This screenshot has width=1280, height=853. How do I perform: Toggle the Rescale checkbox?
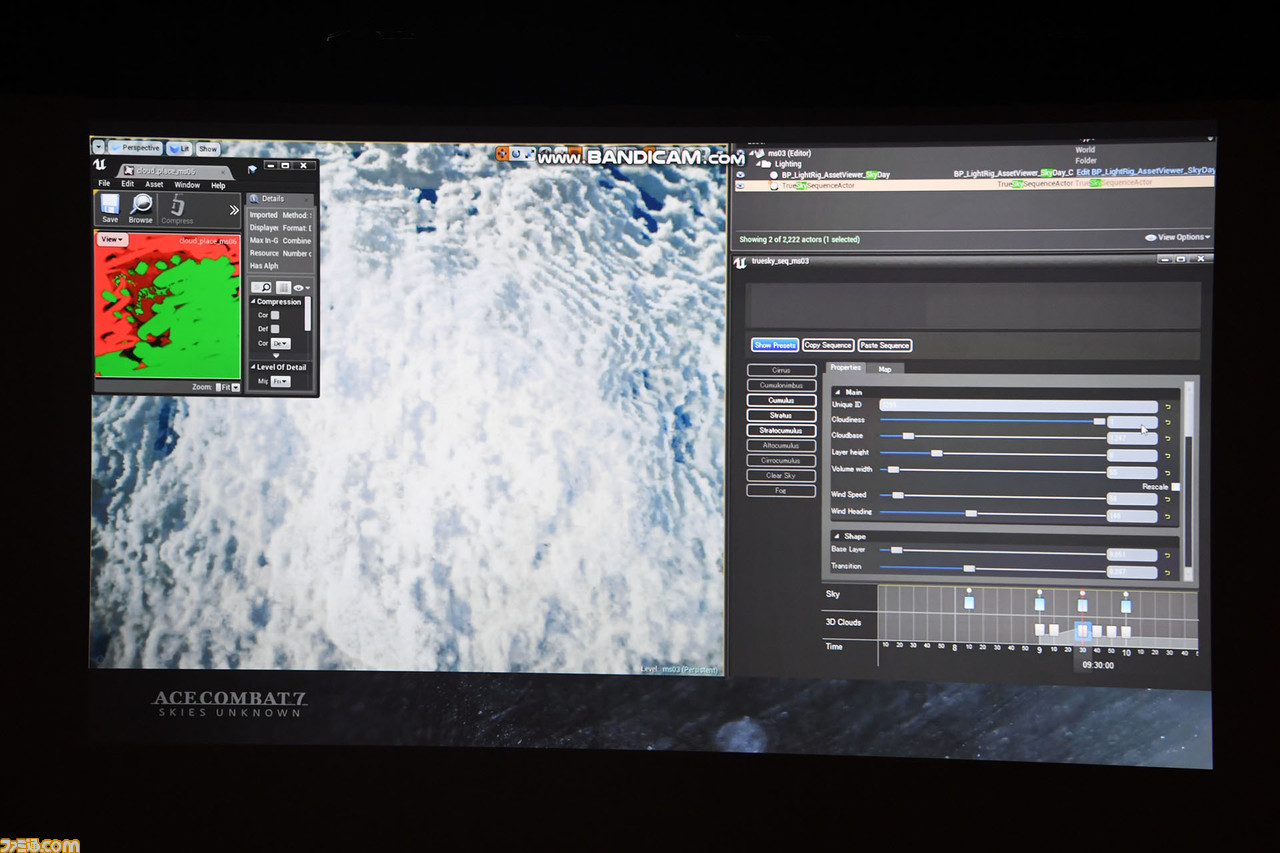tap(1176, 486)
